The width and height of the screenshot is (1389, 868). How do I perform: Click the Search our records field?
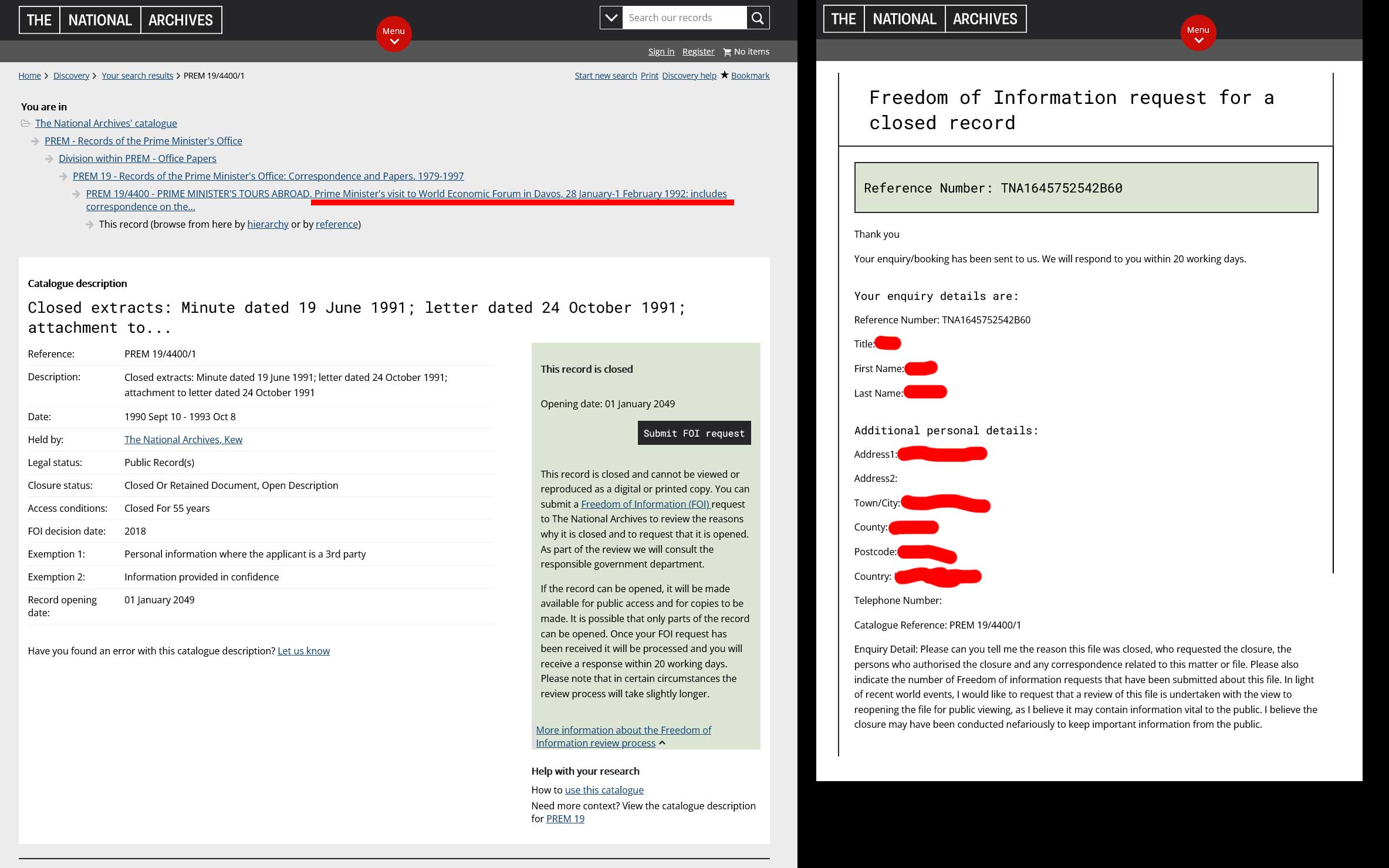(684, 18)
